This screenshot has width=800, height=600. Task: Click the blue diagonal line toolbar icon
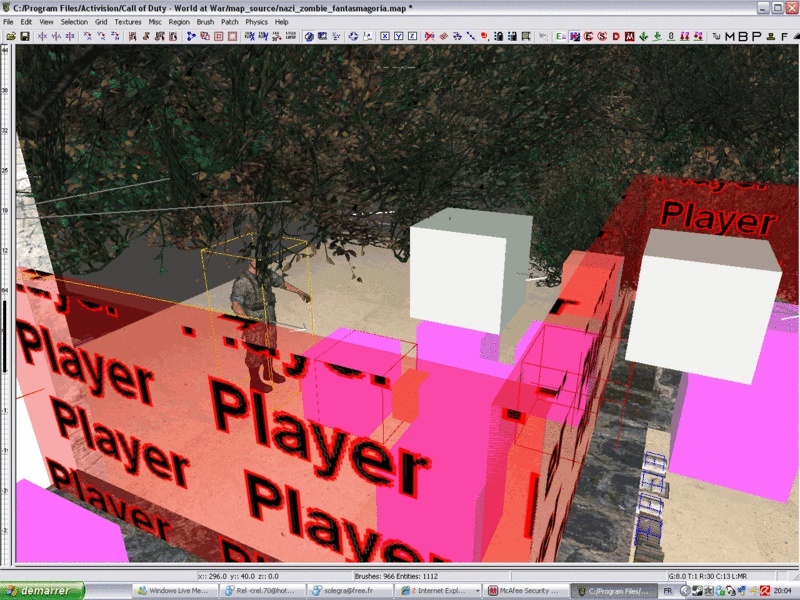471,36
